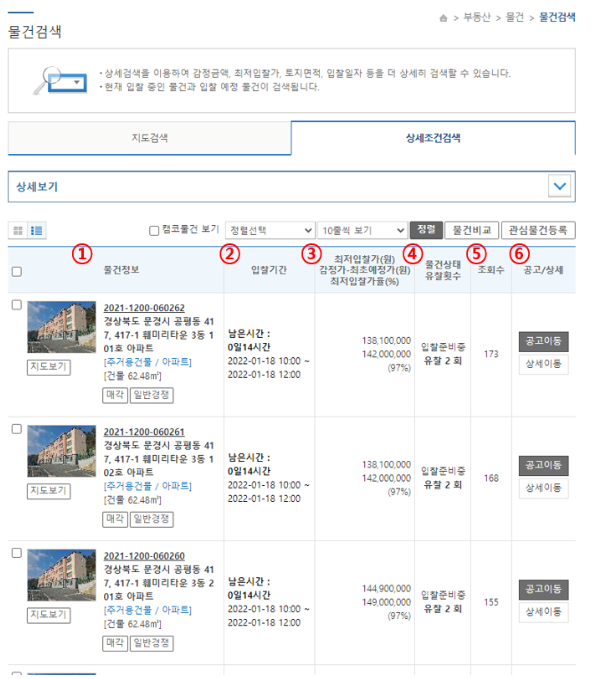This screenshot has height=679, width=599.
Task: Click 일반경쟁 tag of item 060260
Action: pos(152,643)
